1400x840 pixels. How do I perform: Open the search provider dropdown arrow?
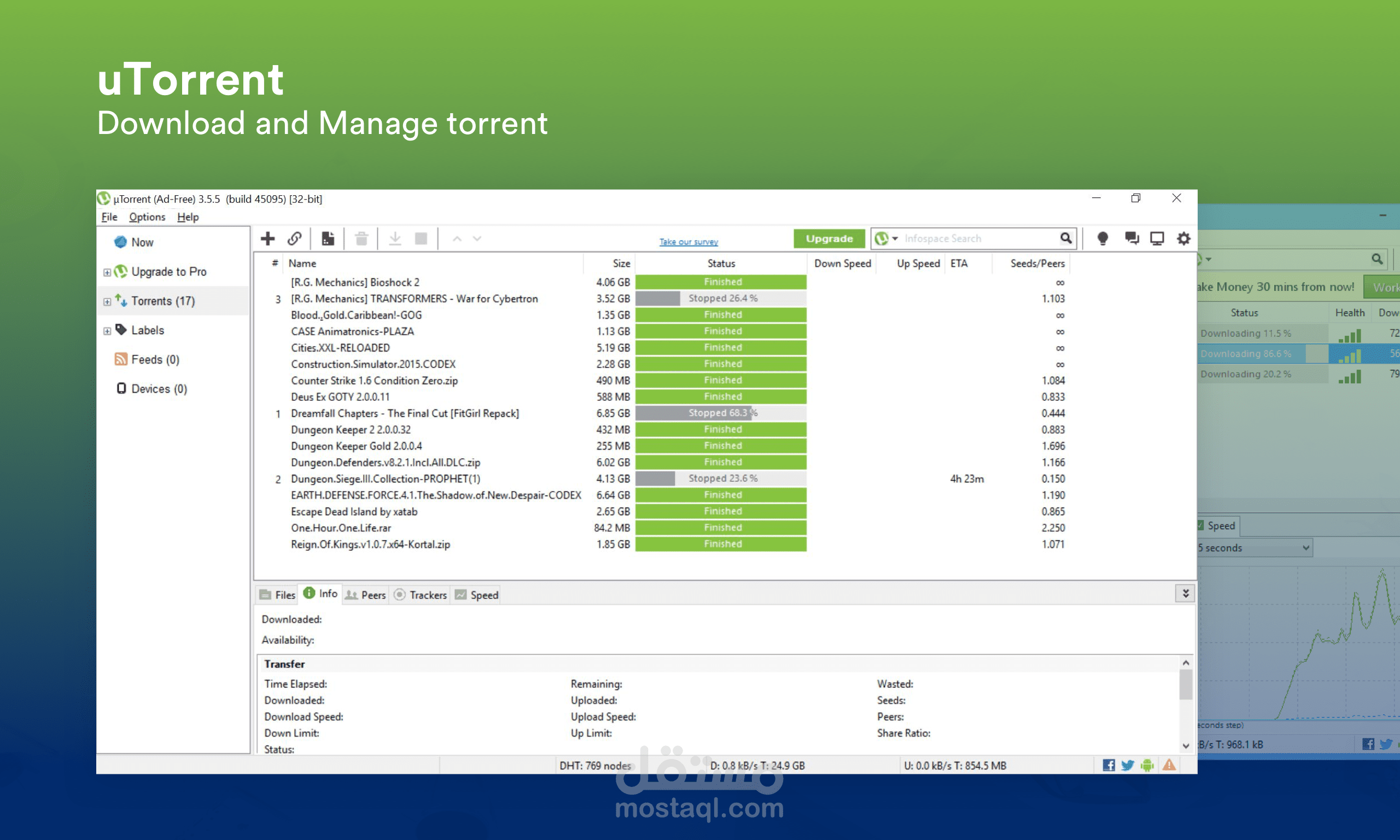click(895, 238)
